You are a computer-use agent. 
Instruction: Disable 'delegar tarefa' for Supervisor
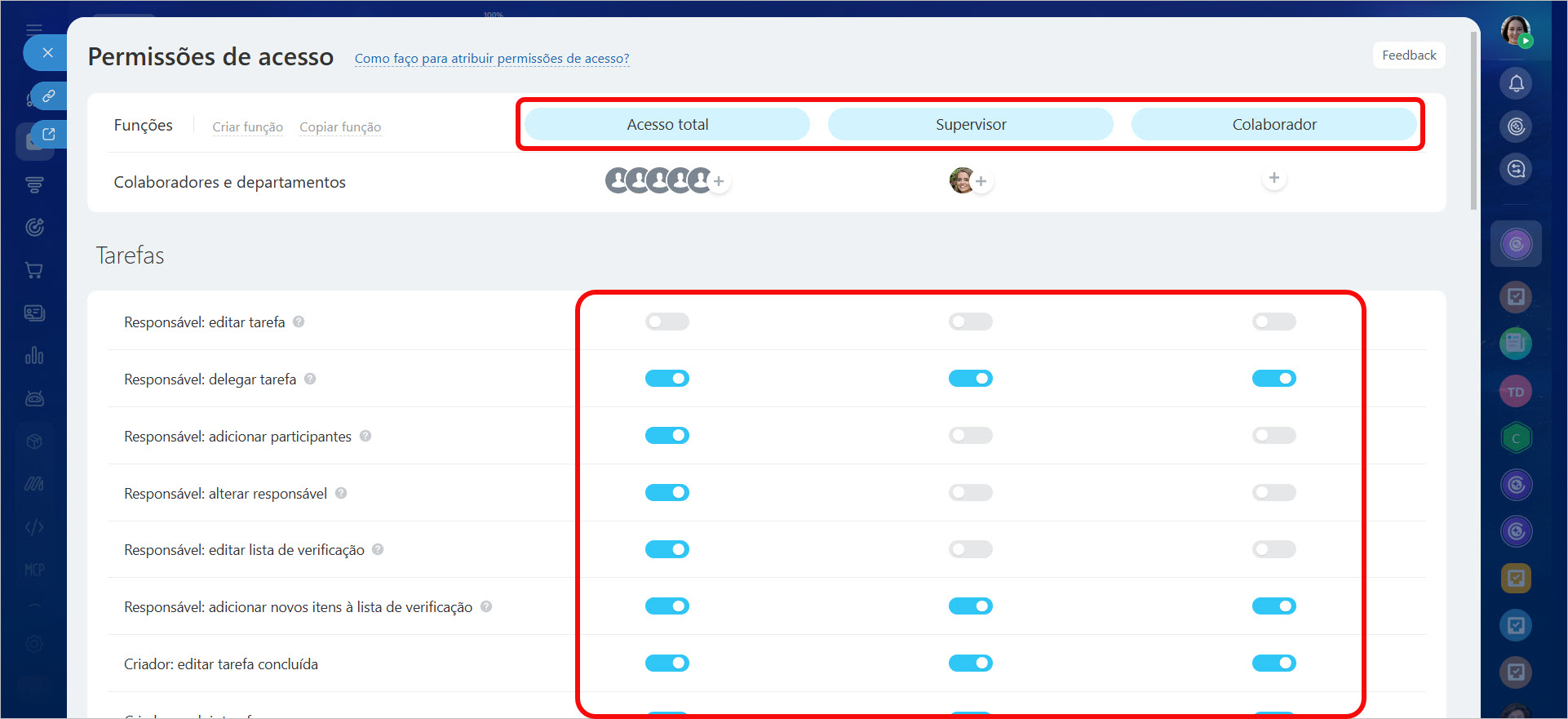tap(970, 379)
